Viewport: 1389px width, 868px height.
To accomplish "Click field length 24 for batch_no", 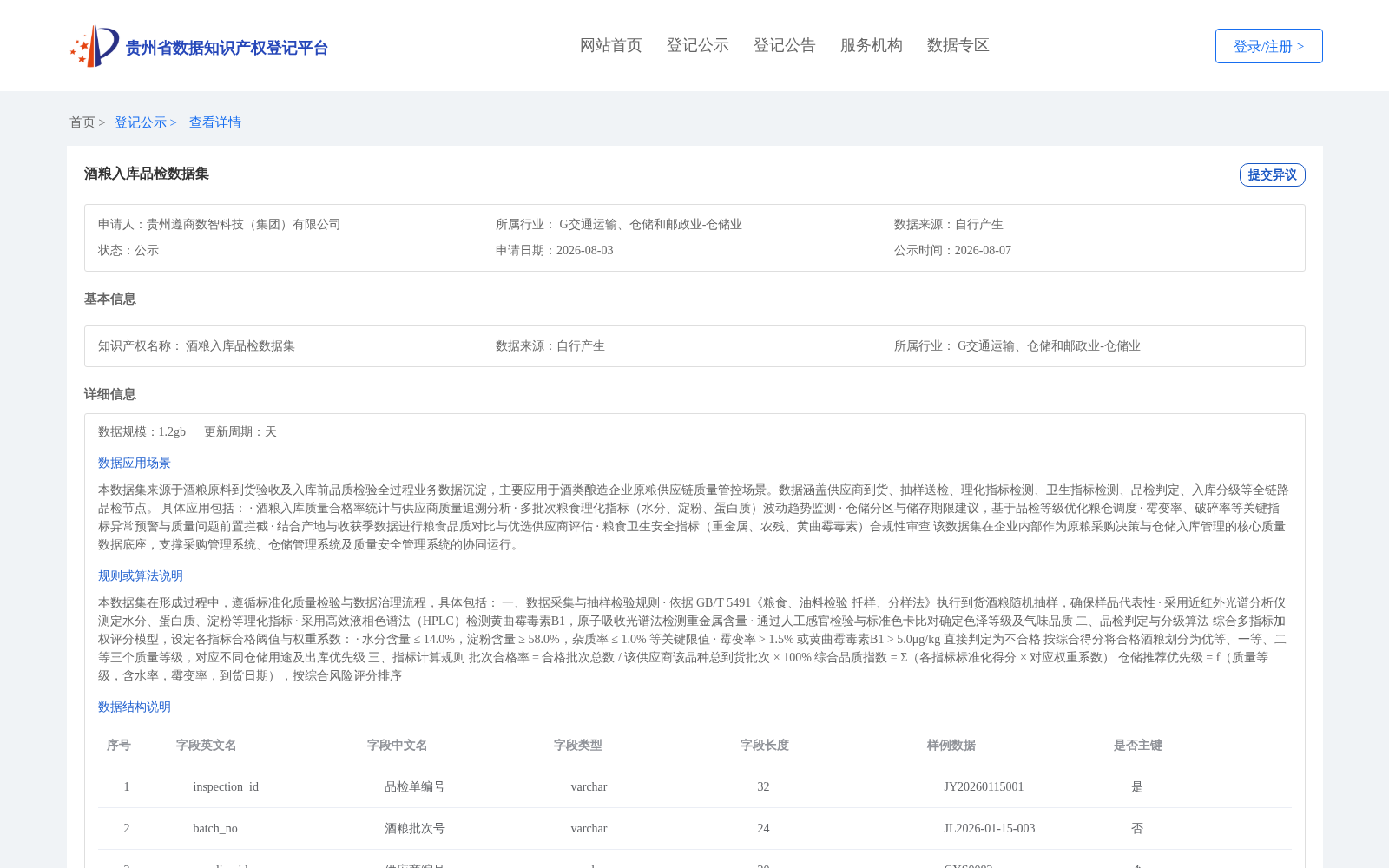I will pyautogui.click(x=764, y=828).
